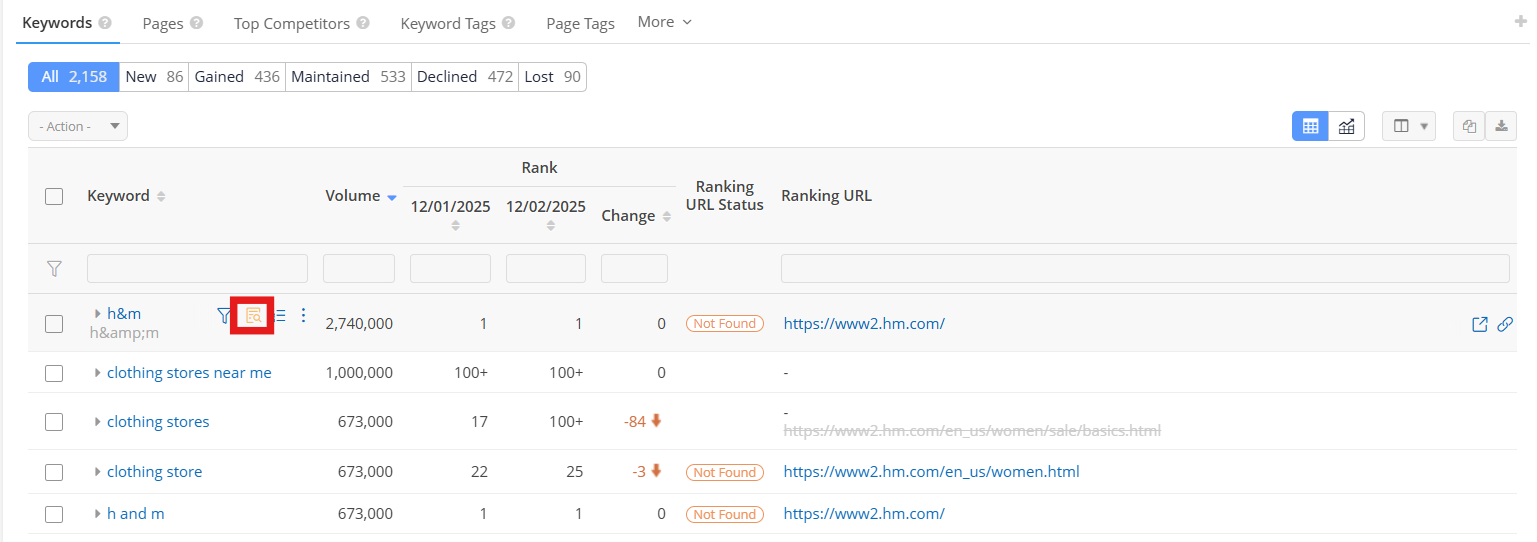Click the Keyword filter input field
The image size is (1537, 542).
[x=197, y=268]
